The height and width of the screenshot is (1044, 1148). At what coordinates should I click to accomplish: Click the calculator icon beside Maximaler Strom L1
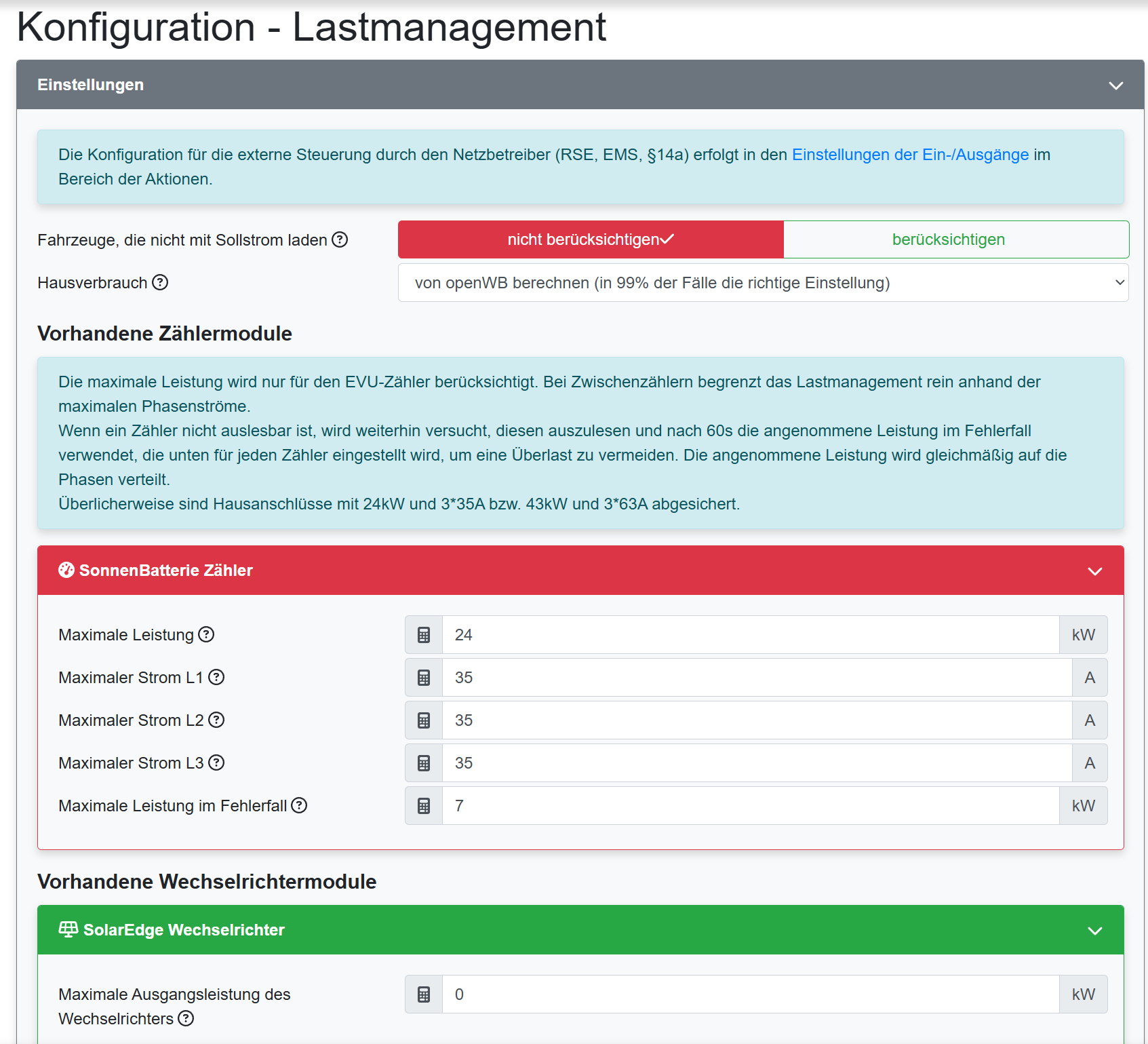click(x=423, y=677)
